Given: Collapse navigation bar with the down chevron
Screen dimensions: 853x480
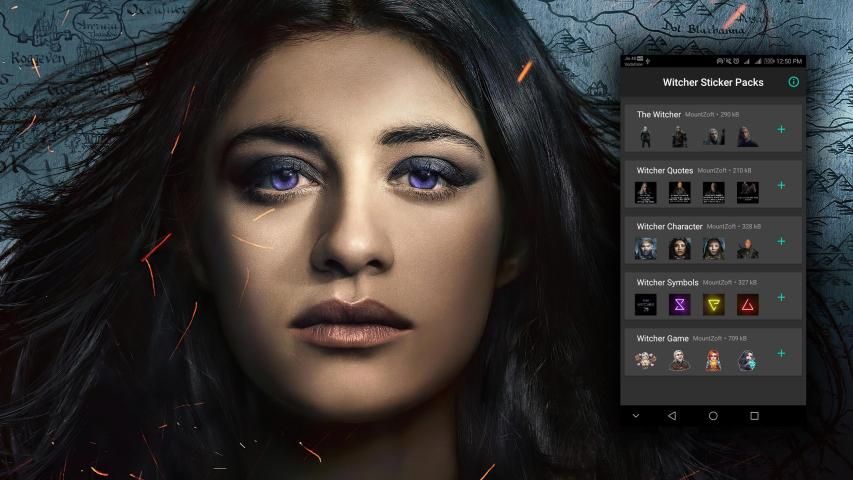Looking at the screenshot, I should (635, 415).
